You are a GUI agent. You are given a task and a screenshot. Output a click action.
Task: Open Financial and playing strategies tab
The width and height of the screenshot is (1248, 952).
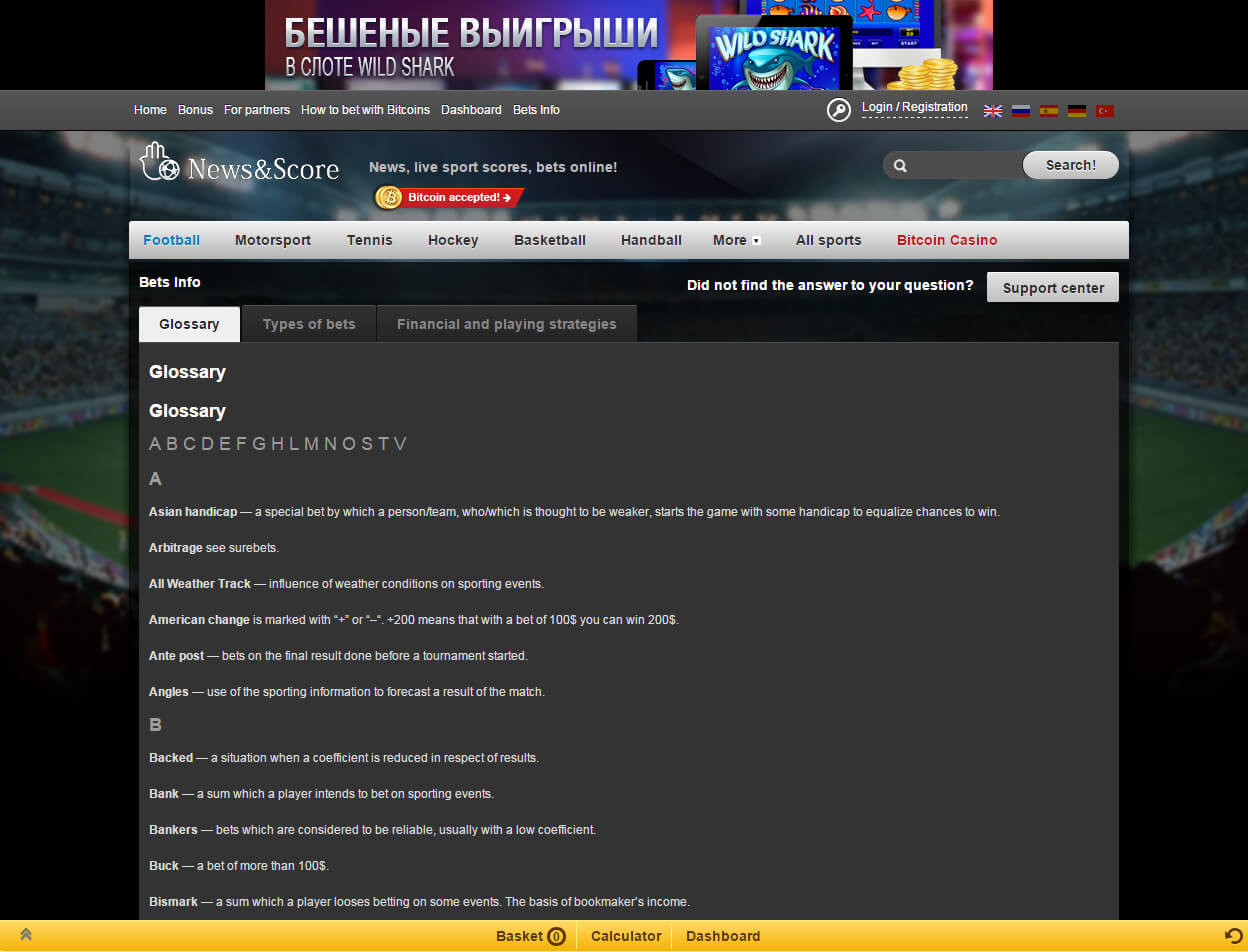pos(507,324)
